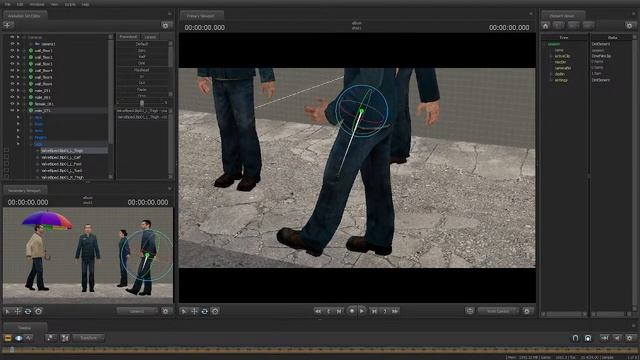Switch to the Controls tab next to Procedural

tap(150, 37)
